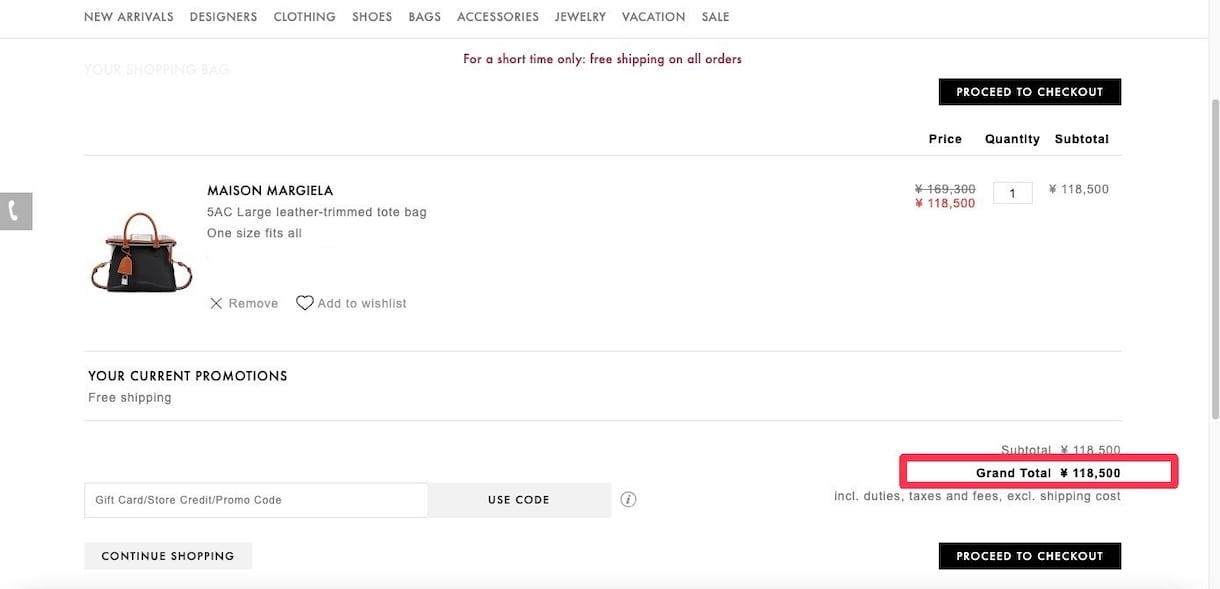The height and width of the screenshot is (589, 1220).
Task: Click the heart wishlist icon
Action: (x=305, y=303)
